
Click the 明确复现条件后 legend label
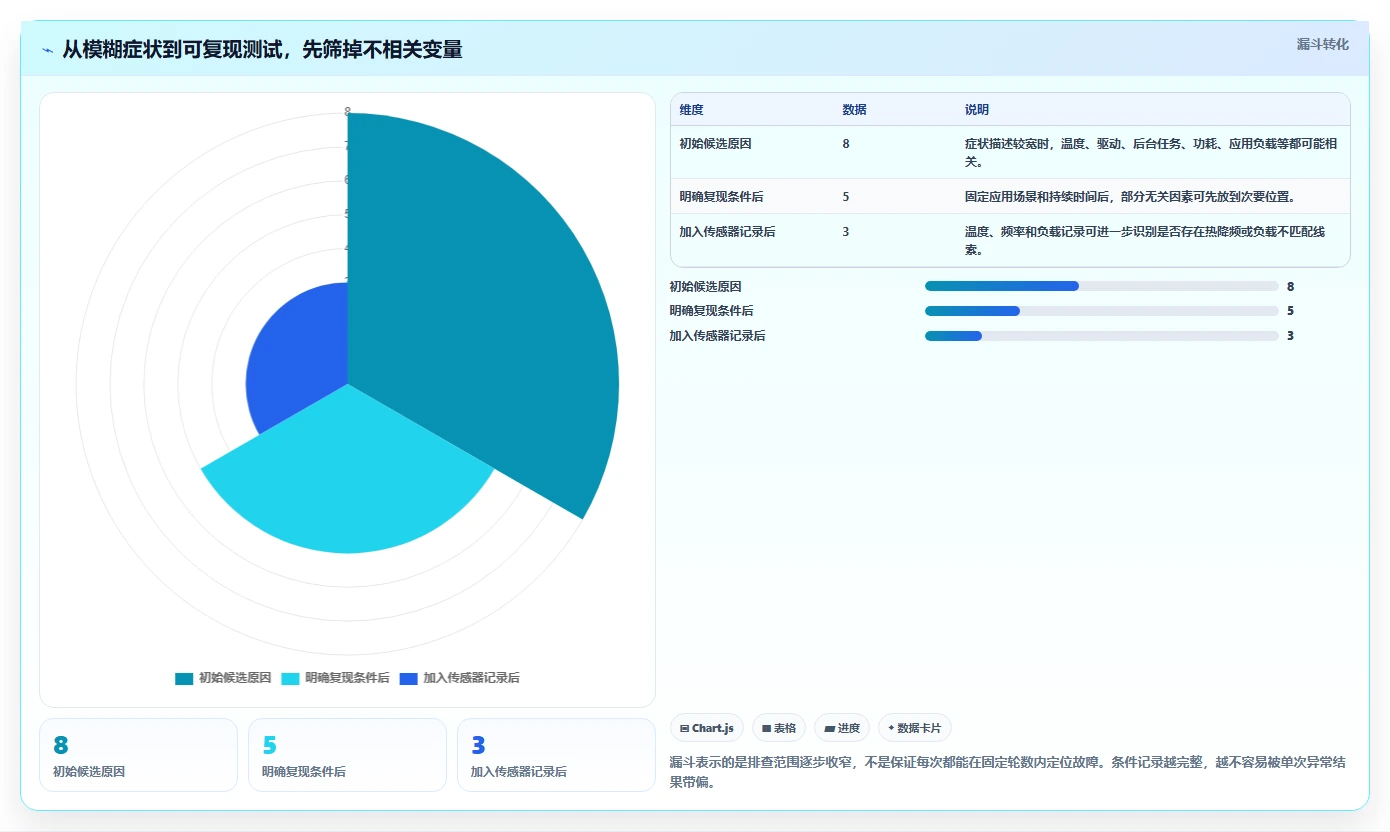coord(347,678)
